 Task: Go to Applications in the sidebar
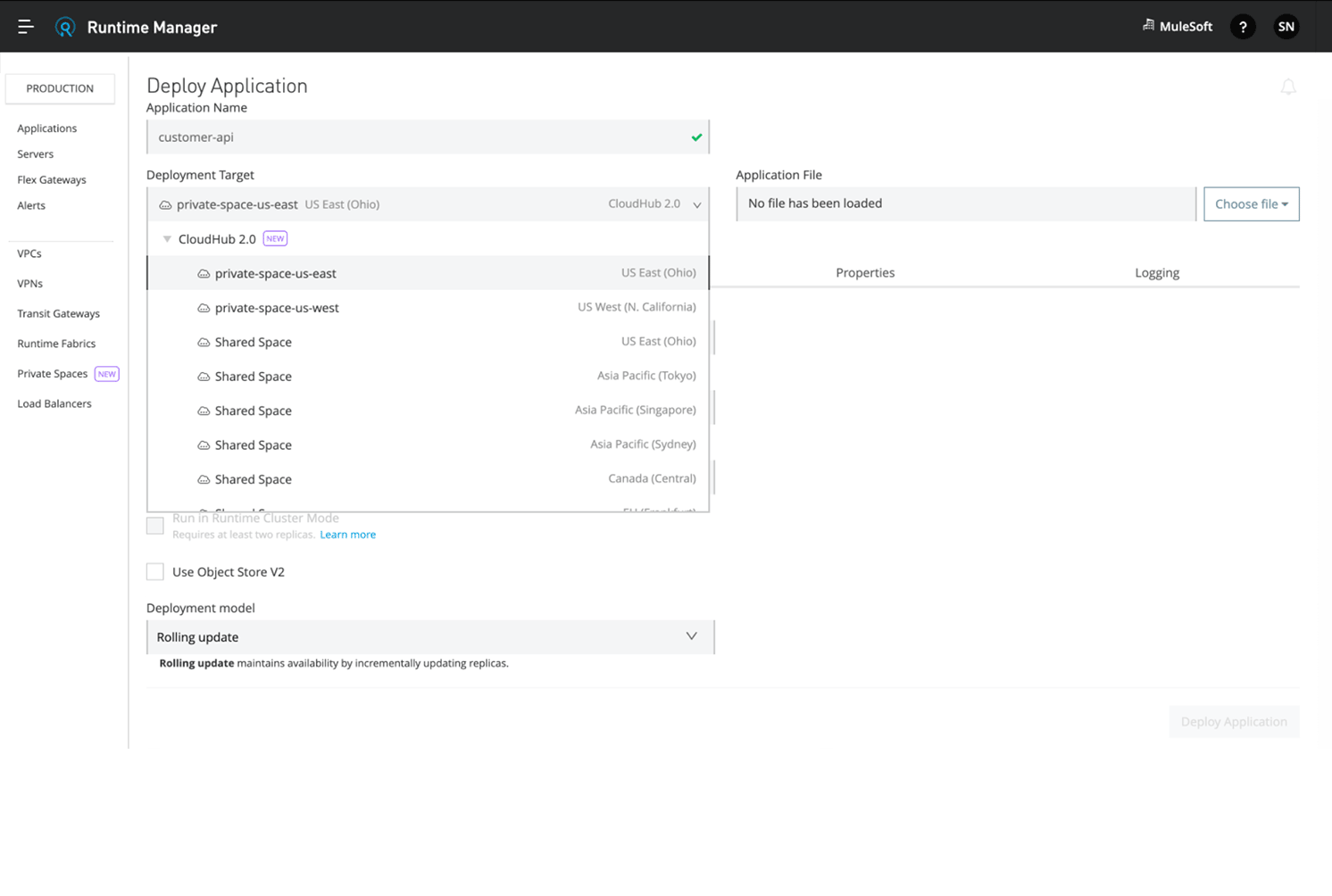point(46,129)
